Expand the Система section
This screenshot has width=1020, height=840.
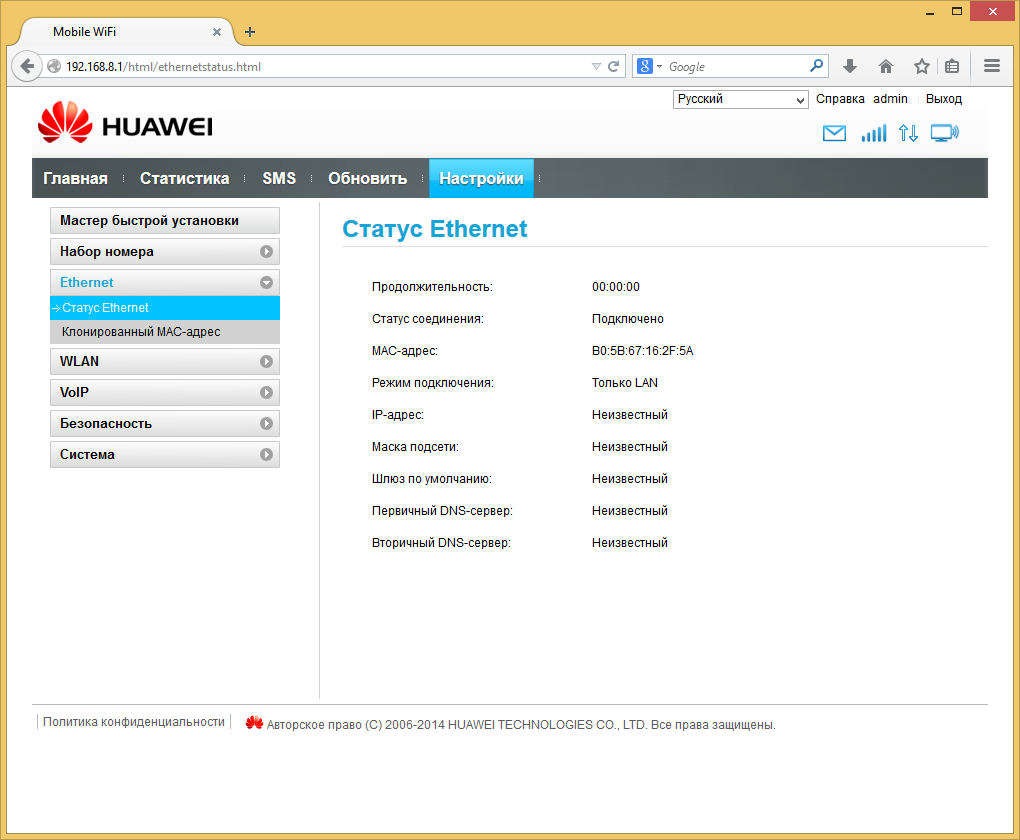coord(165,455)
